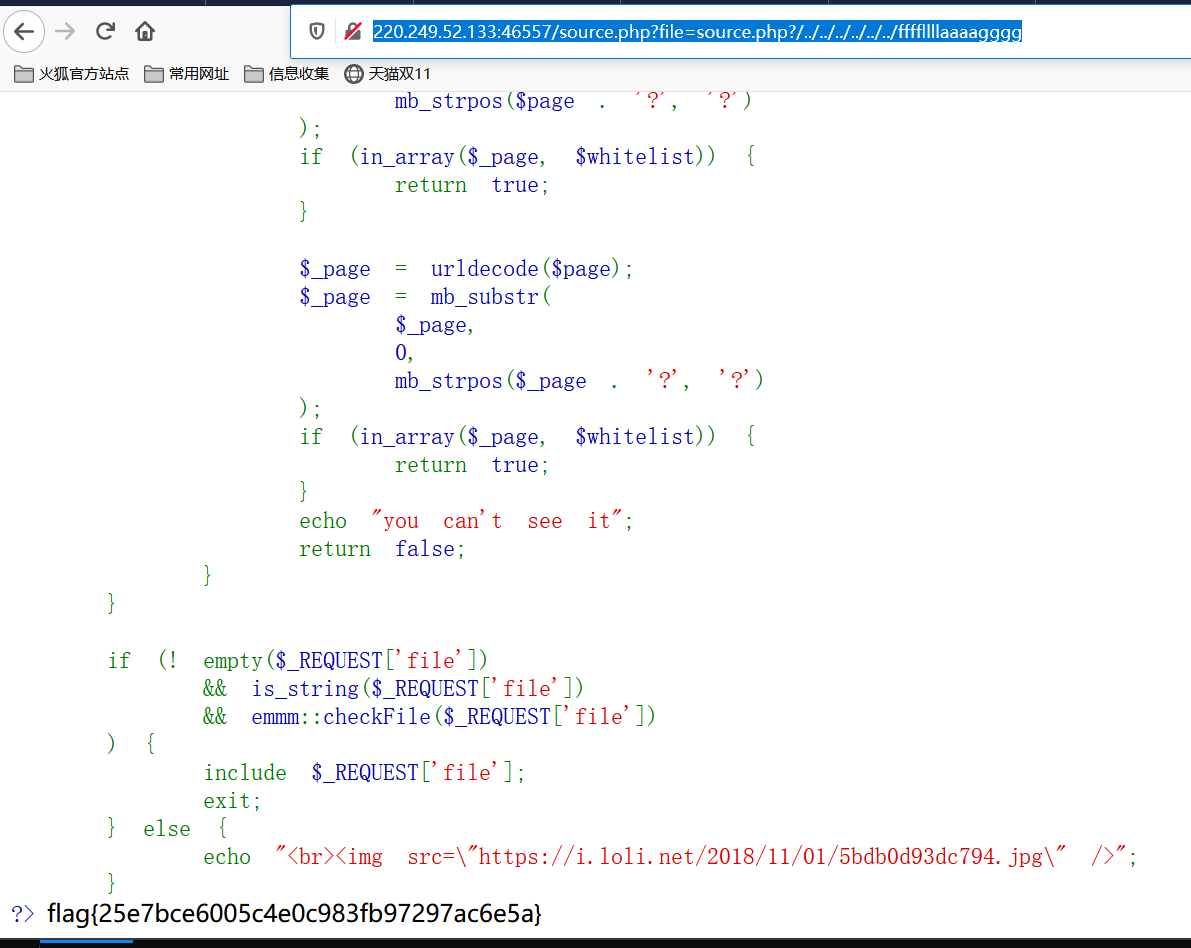Open the tracking protection shield icon
The width and height of the screenshot is (1191, 948).
317,32
